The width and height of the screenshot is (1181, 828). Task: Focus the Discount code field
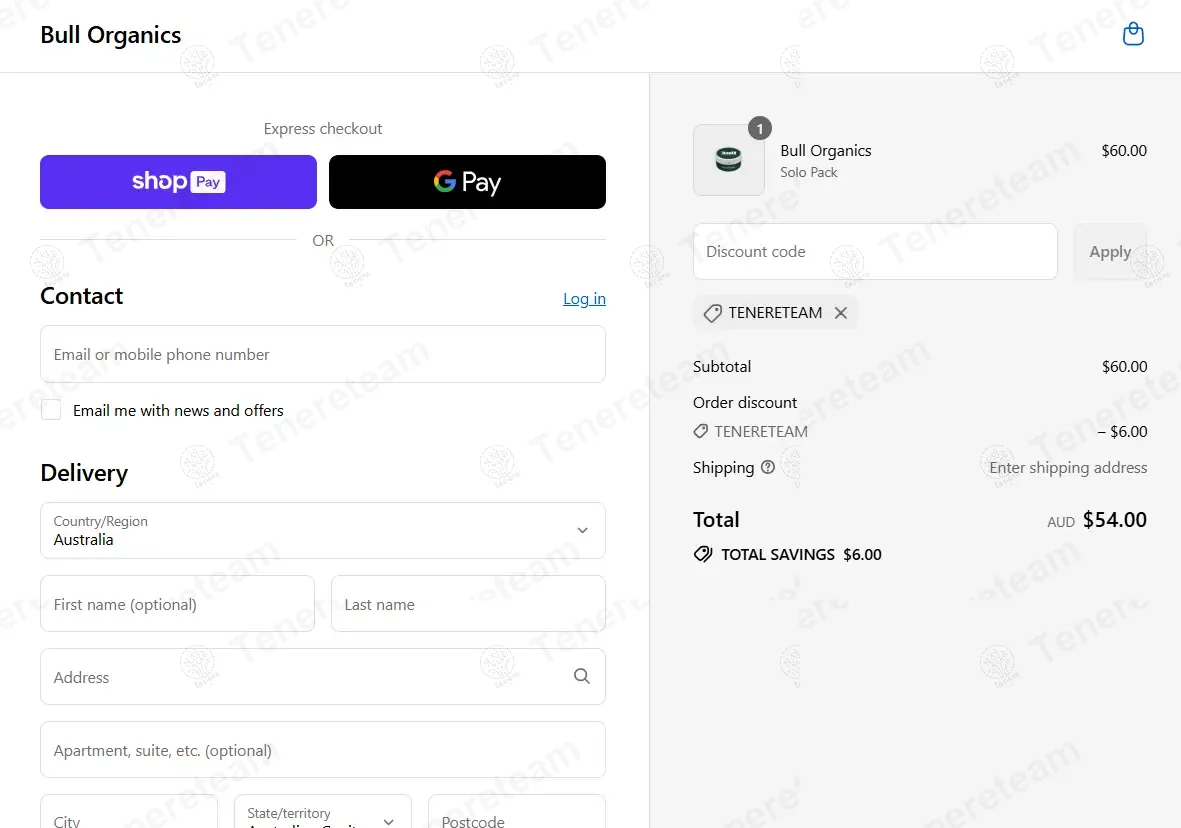[875, 252]
